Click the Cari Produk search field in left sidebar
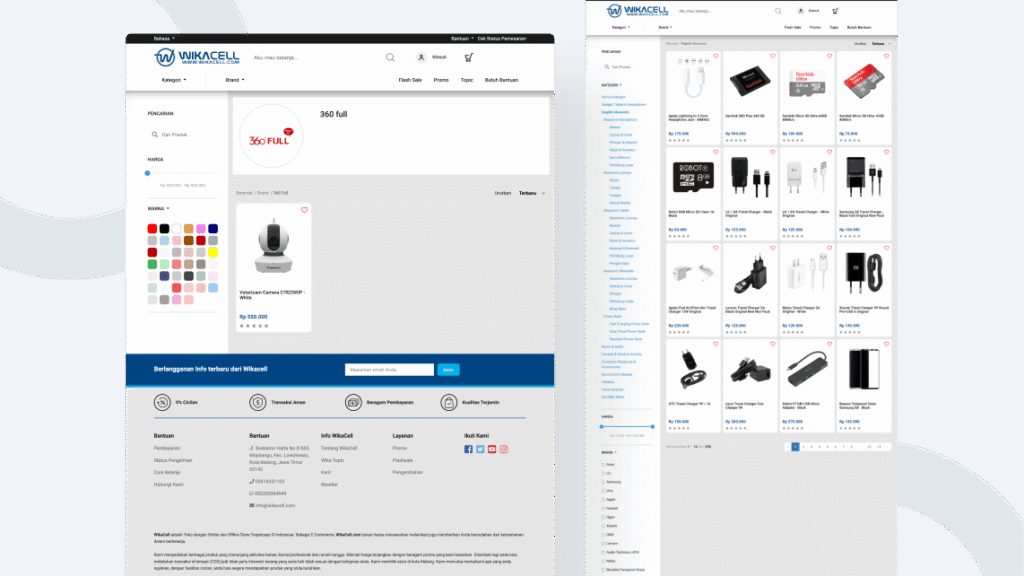 click(183, 135)
